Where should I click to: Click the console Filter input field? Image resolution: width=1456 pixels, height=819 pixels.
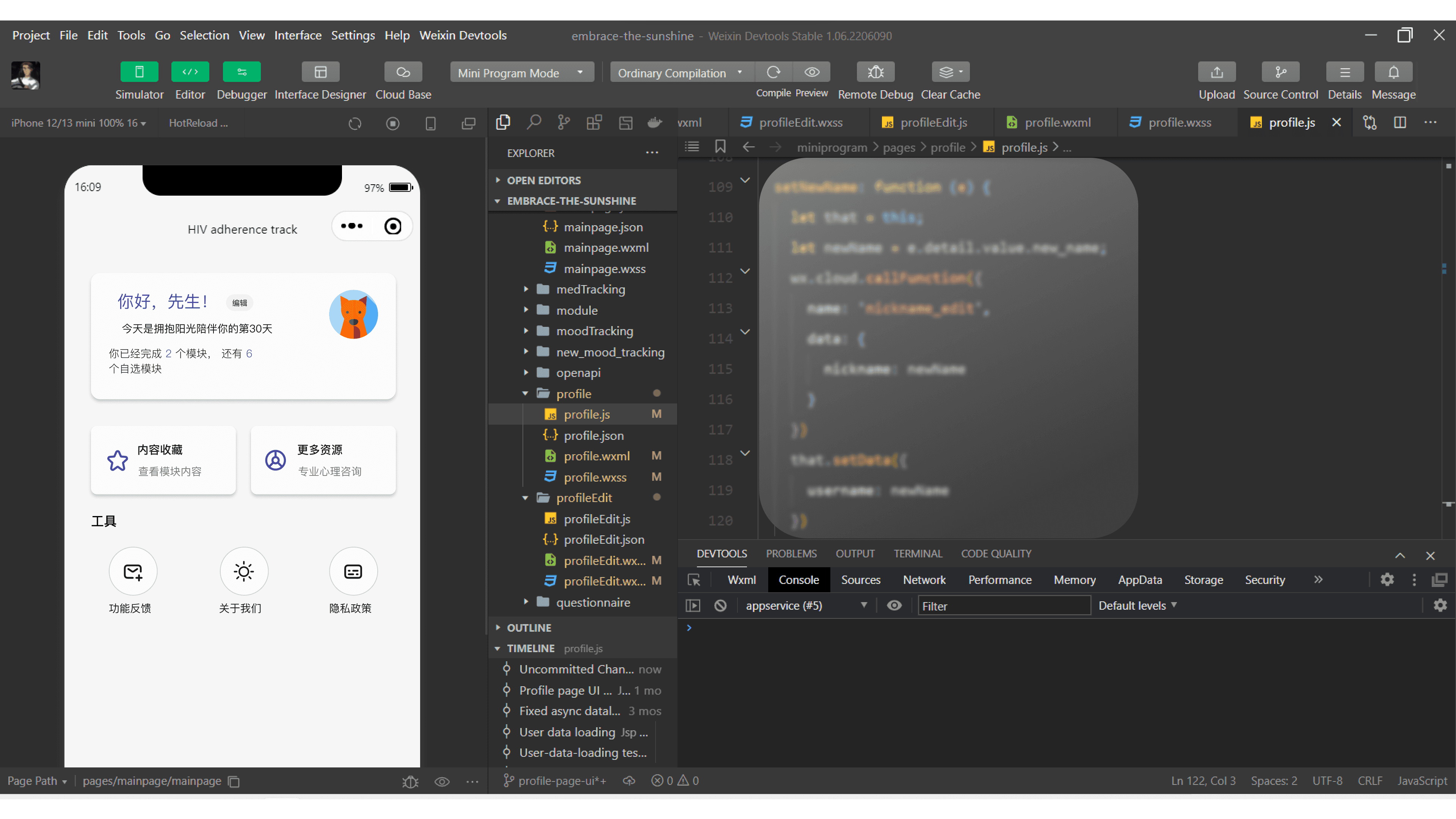pos(1003,606)
